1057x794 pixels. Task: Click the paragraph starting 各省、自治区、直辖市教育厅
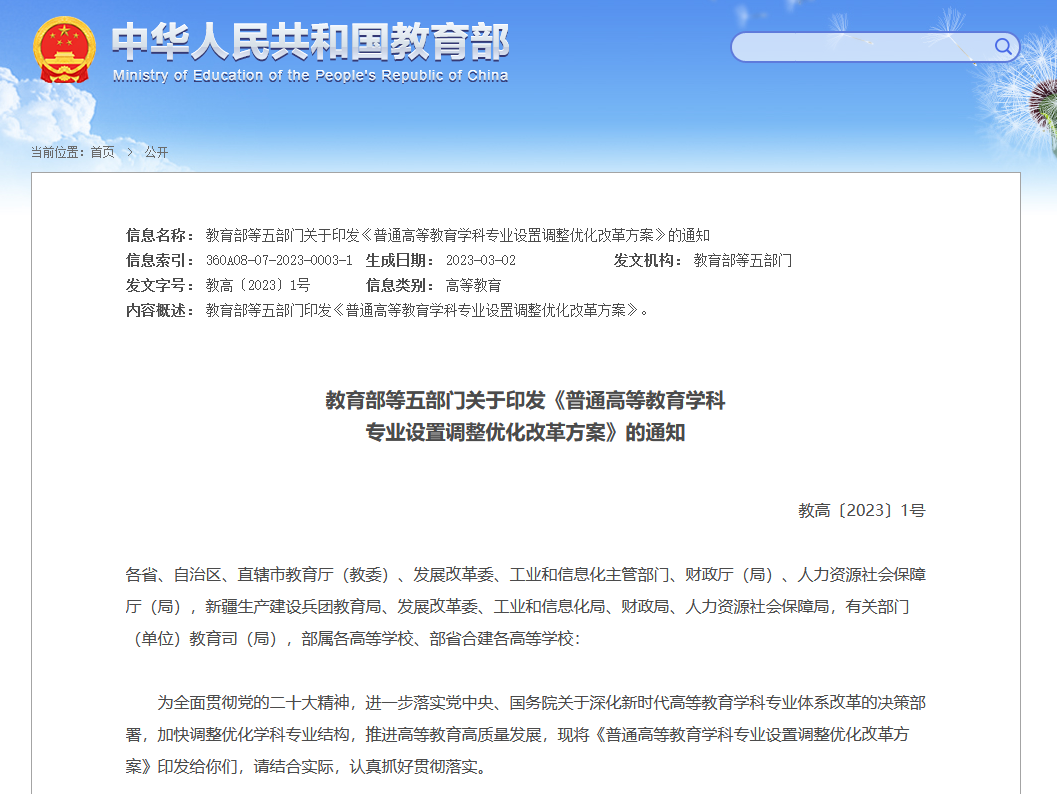click(525, 607)
